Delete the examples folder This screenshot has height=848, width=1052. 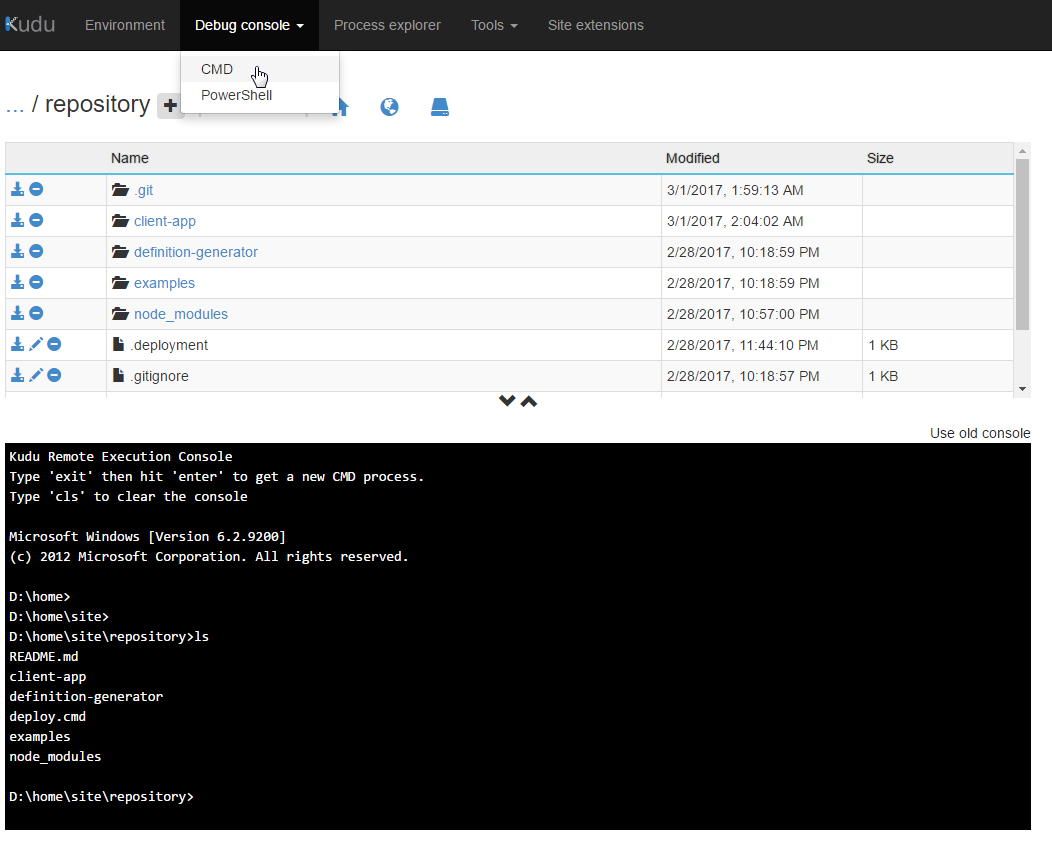(36, 282)
